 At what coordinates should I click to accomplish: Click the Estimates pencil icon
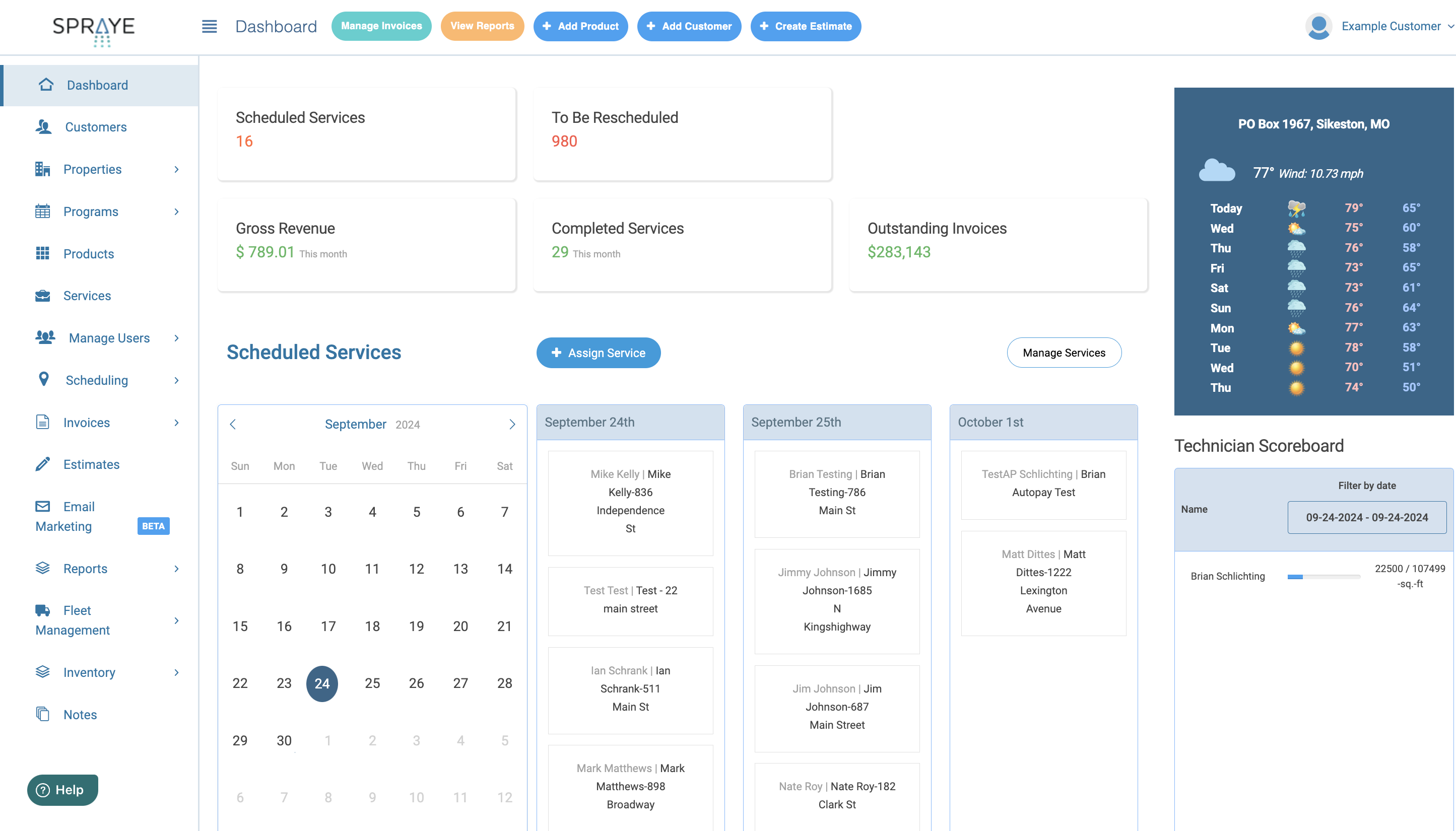point(43,464)
